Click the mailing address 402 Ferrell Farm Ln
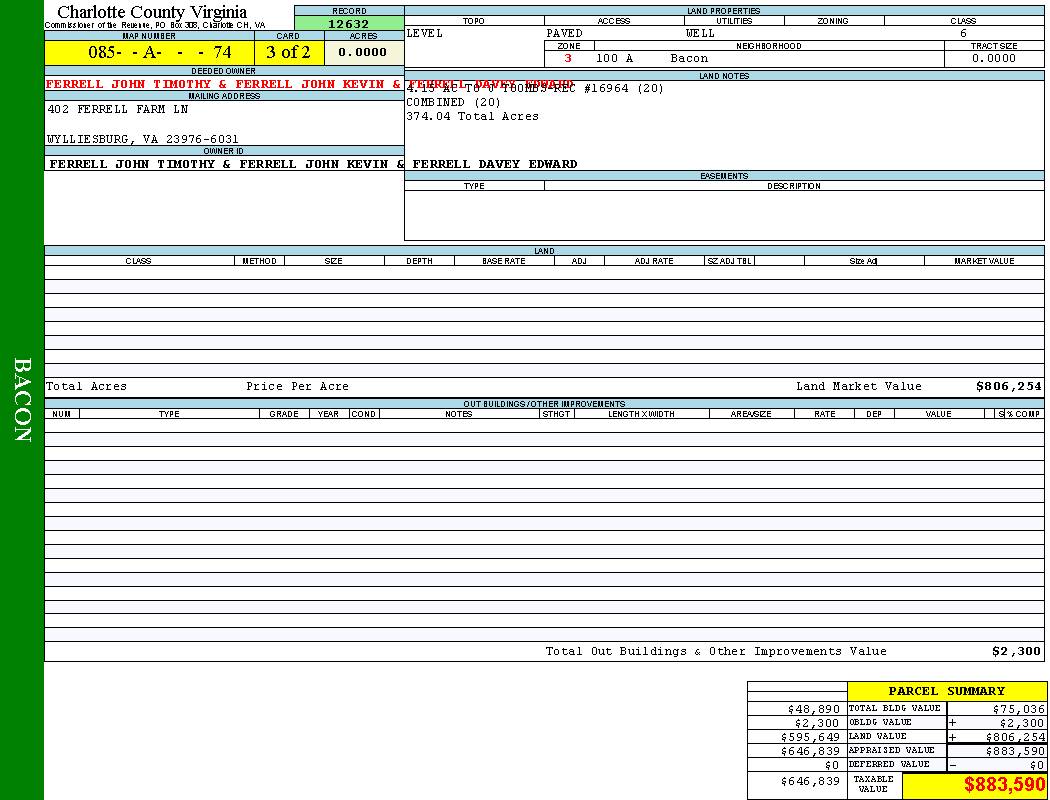The height and width of the screenshot is (800, 1050). [118, 109]
